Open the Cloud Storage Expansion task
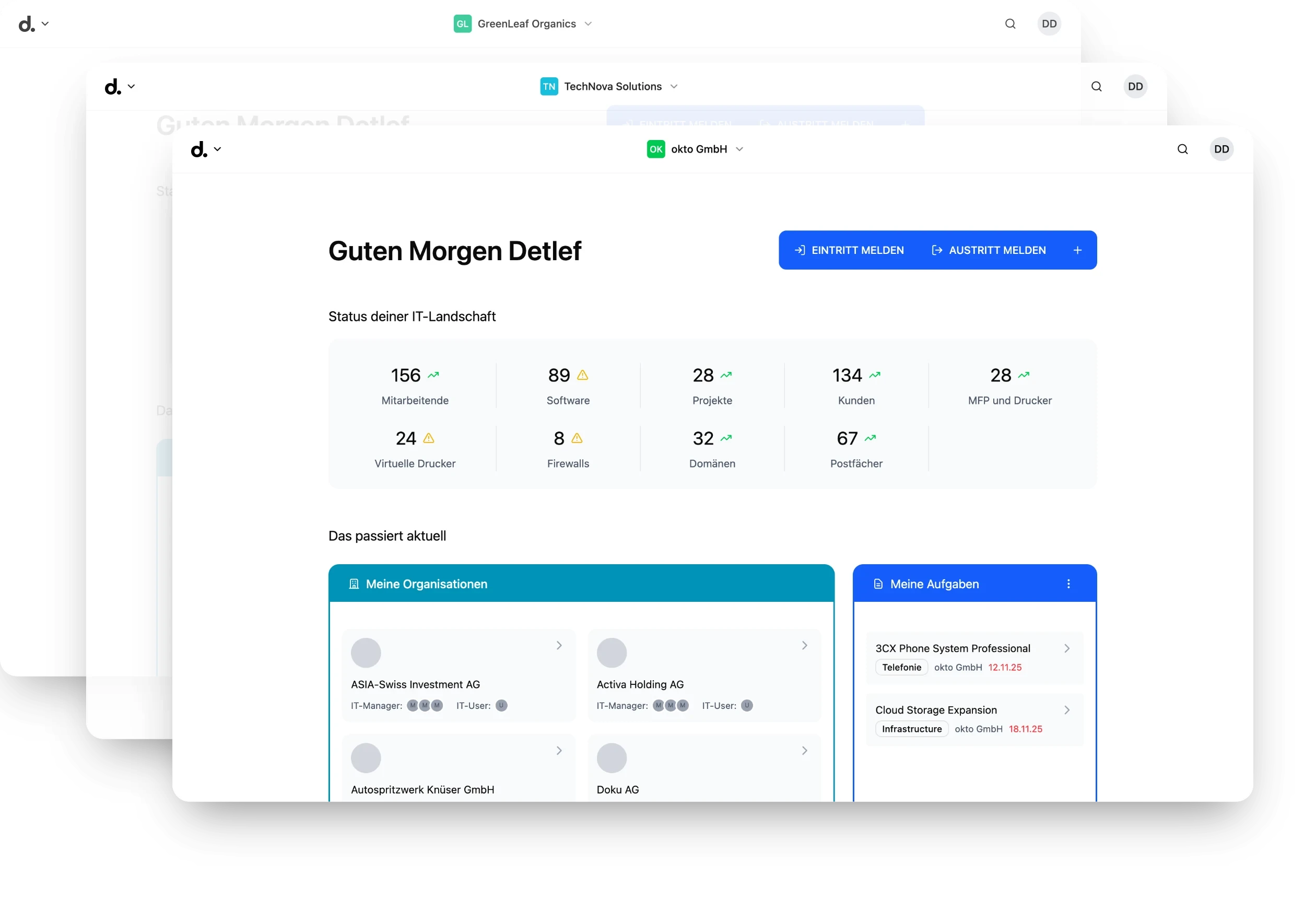 974,719
